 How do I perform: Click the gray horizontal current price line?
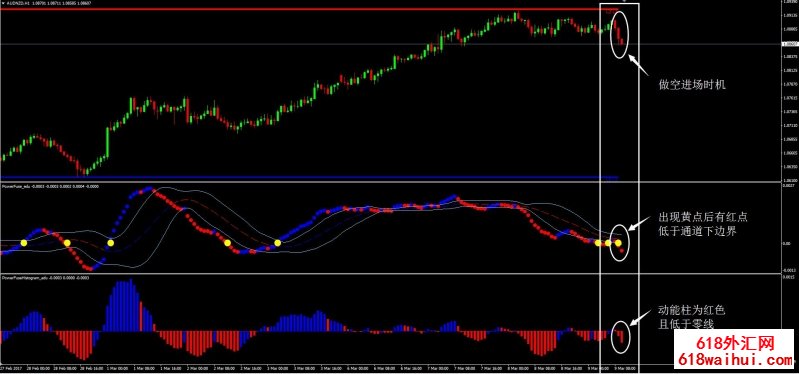pyautogui.click(x=390, y=44)
